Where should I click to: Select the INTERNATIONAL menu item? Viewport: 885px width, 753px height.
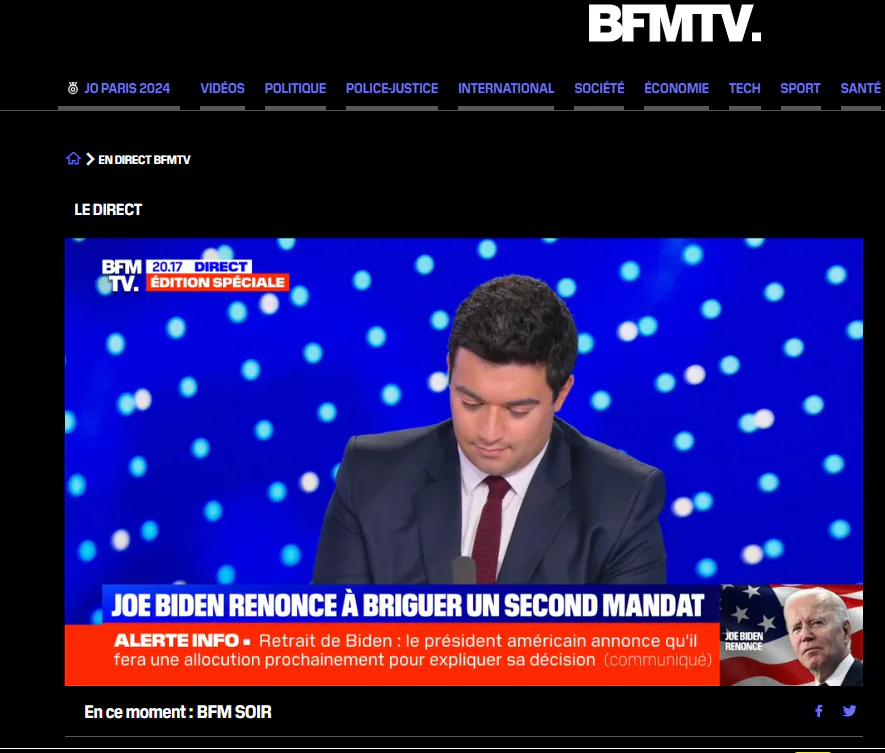[506, 89]
